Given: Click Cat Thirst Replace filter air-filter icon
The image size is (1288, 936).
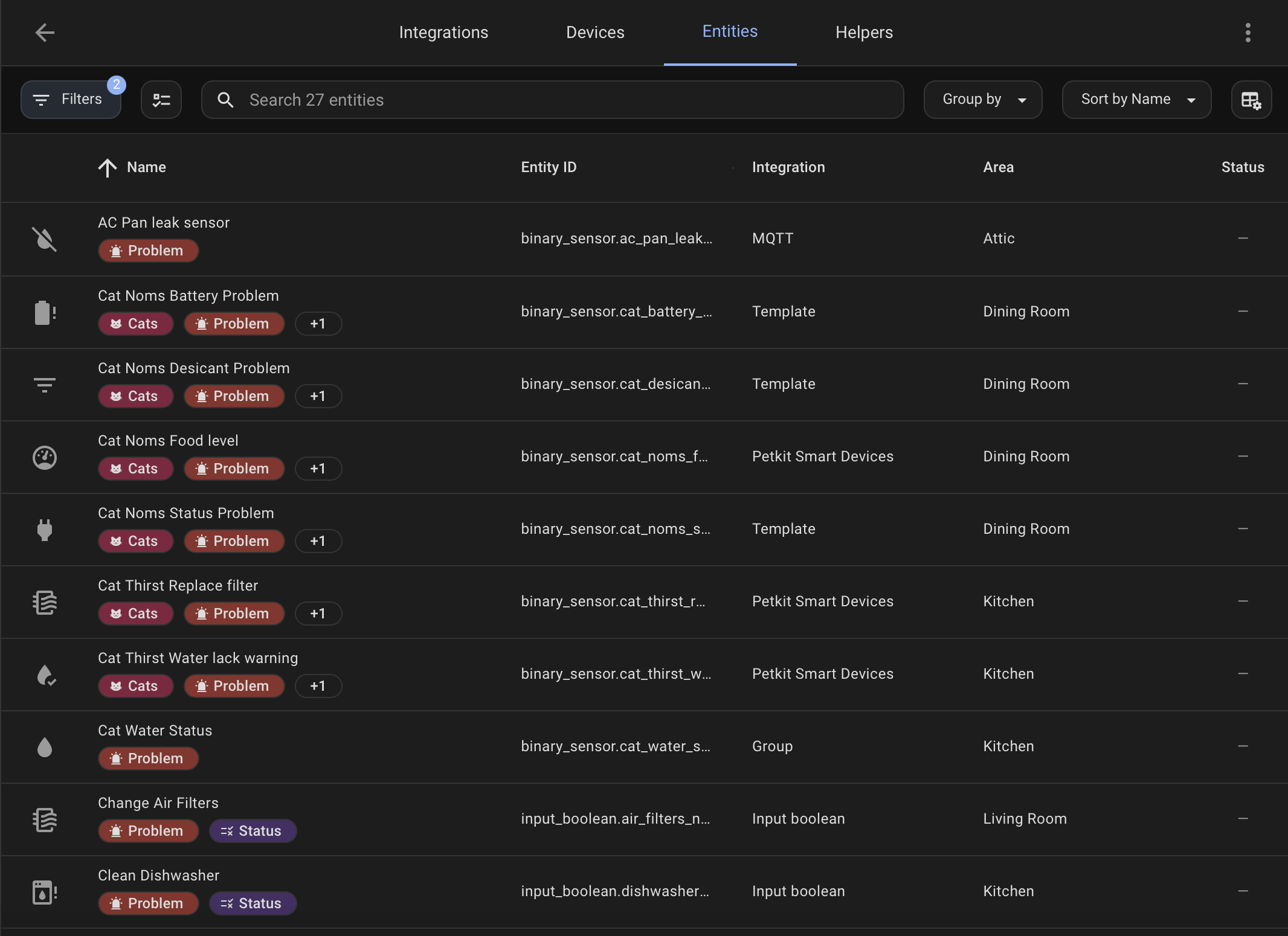Looking at the screenshot, I should [44, 602].
